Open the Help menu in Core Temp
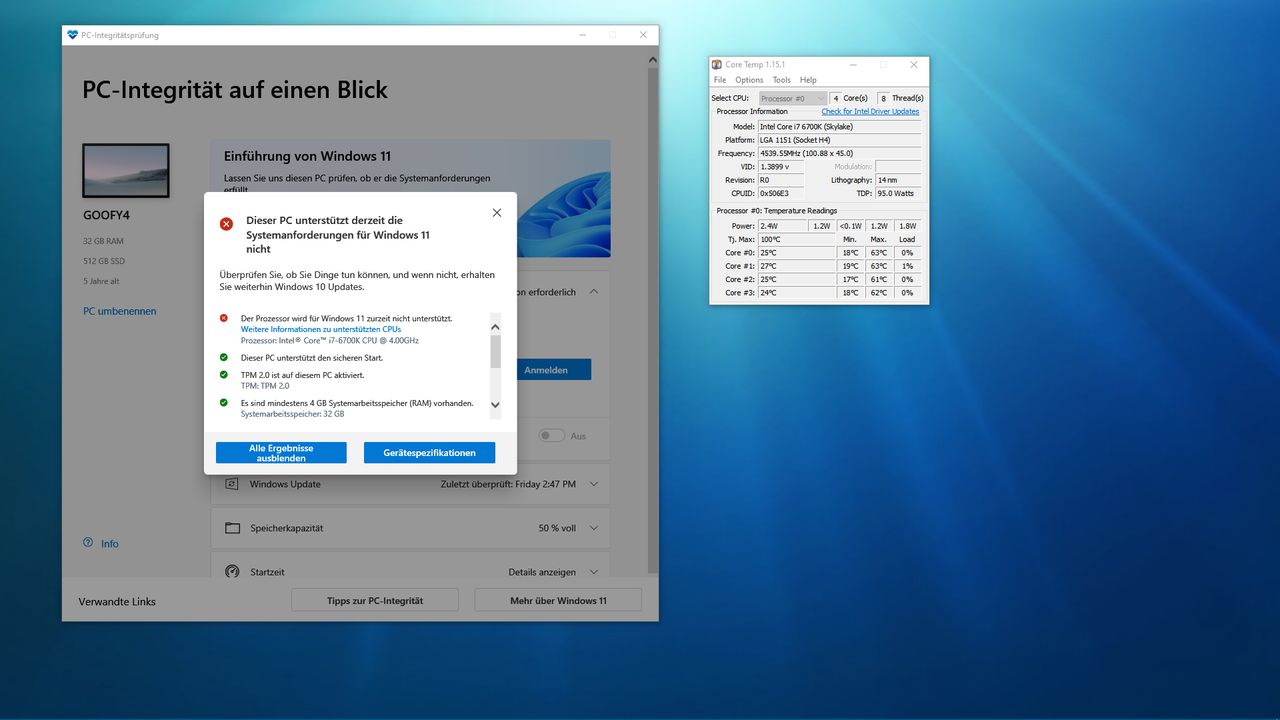Image resolution: width=1280 pixels, height=720 pixels. 808,80
